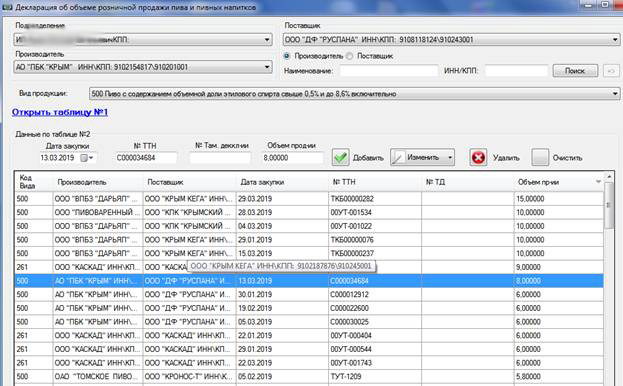This screenshot has height=386, width=623.
Task: Expand the Поставщик combo box with РУСЛАНА
Action: coord(615,40)
